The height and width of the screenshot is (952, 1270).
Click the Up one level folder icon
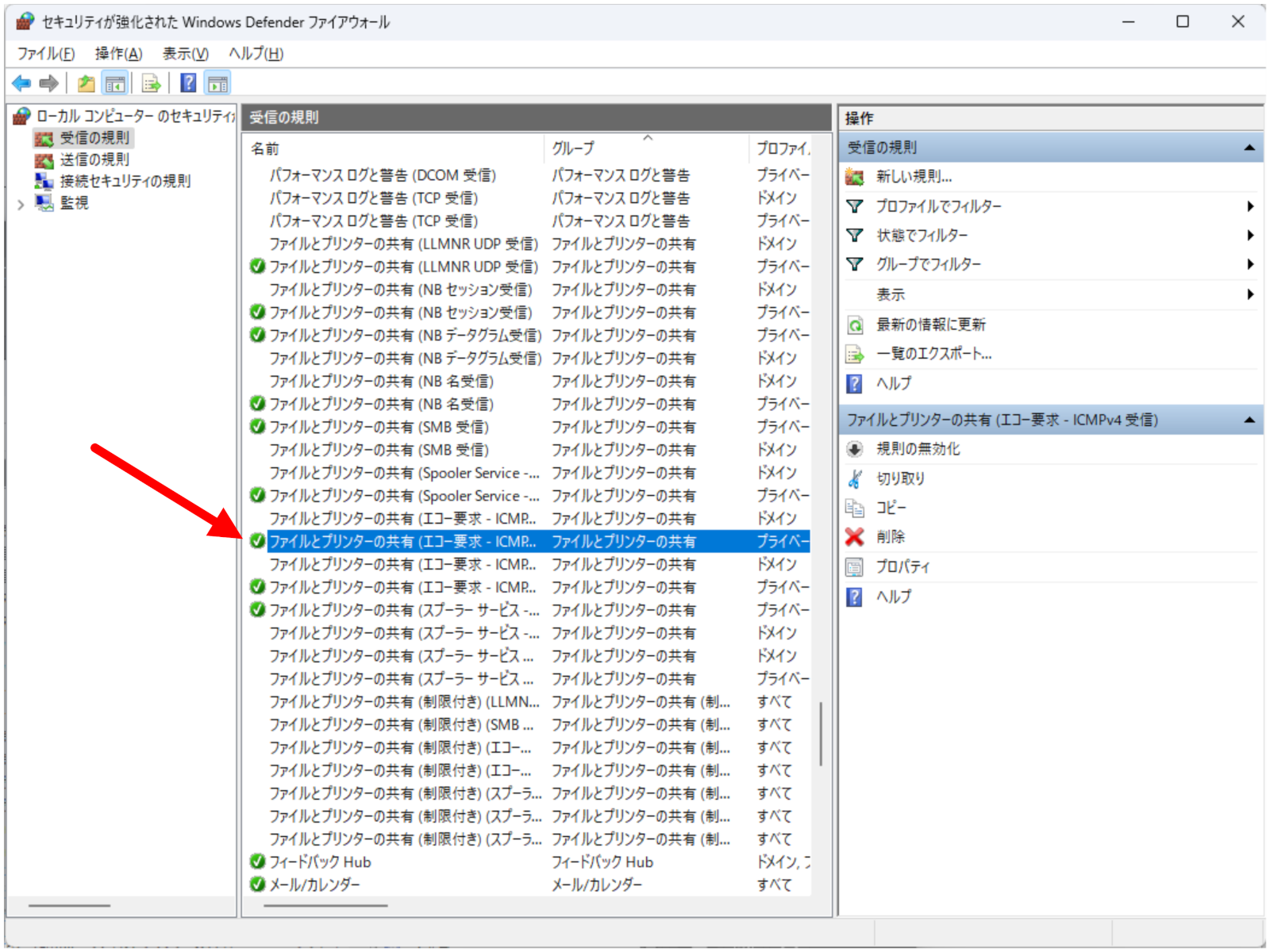pos(86,83)
